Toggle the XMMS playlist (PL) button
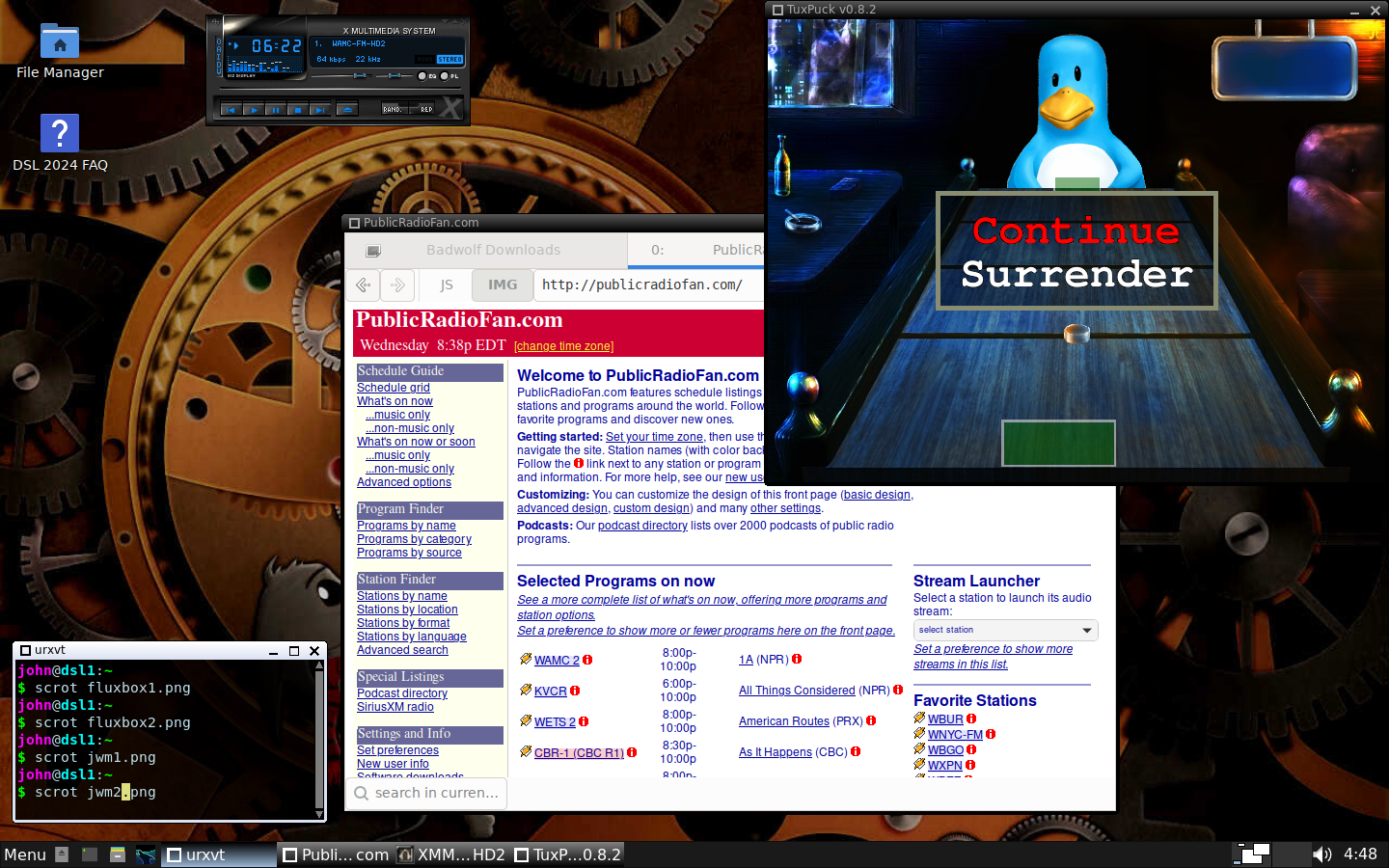The height and width of the screenshot is (868, 1389). (x=445, y=76)
